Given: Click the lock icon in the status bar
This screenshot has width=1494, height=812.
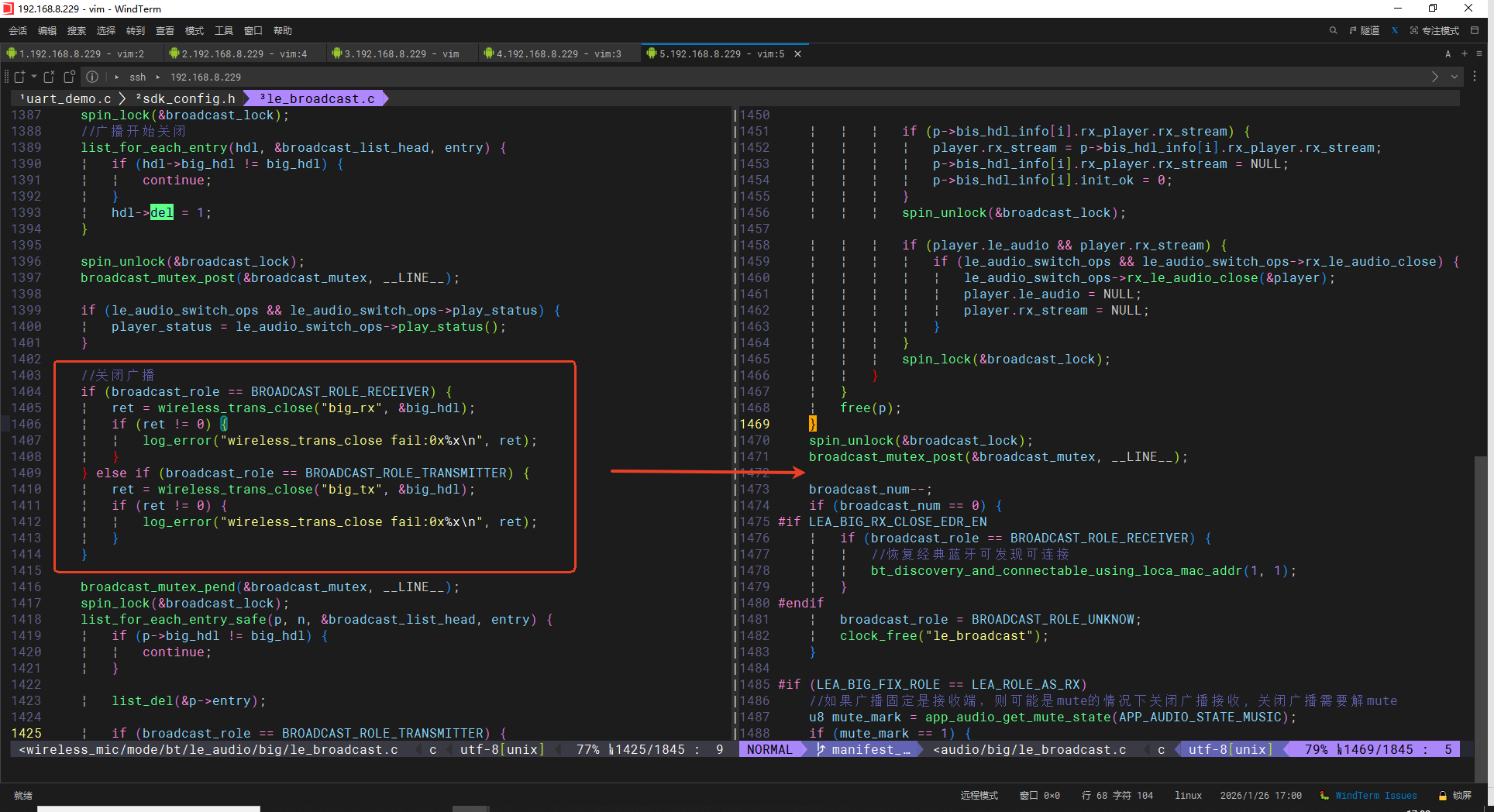Looking at the screenshot, I should click(1442, 796).
